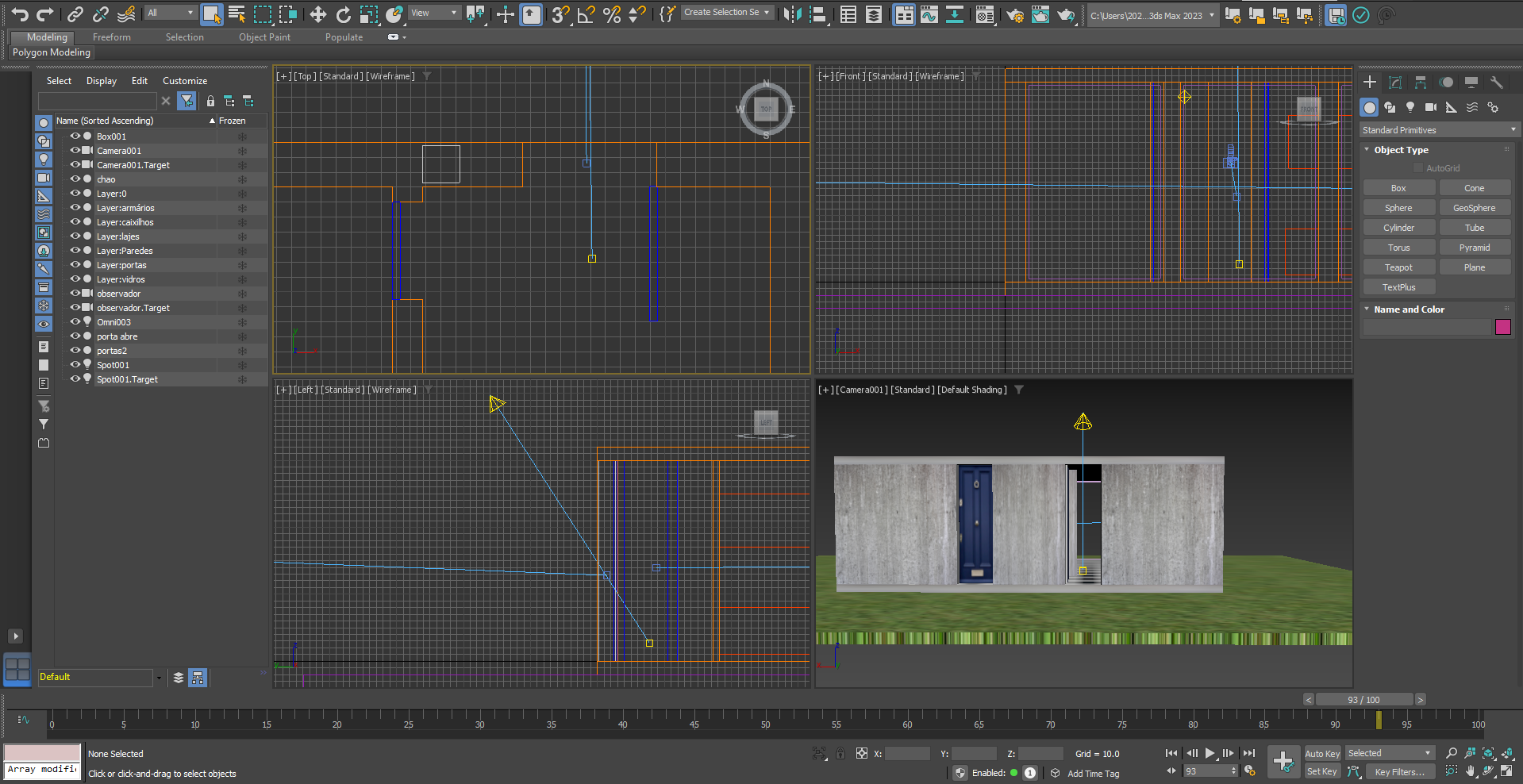Switch to the Freeform ribbon tab
This screenshot has height=784, width=1523.
pos(111,37)
